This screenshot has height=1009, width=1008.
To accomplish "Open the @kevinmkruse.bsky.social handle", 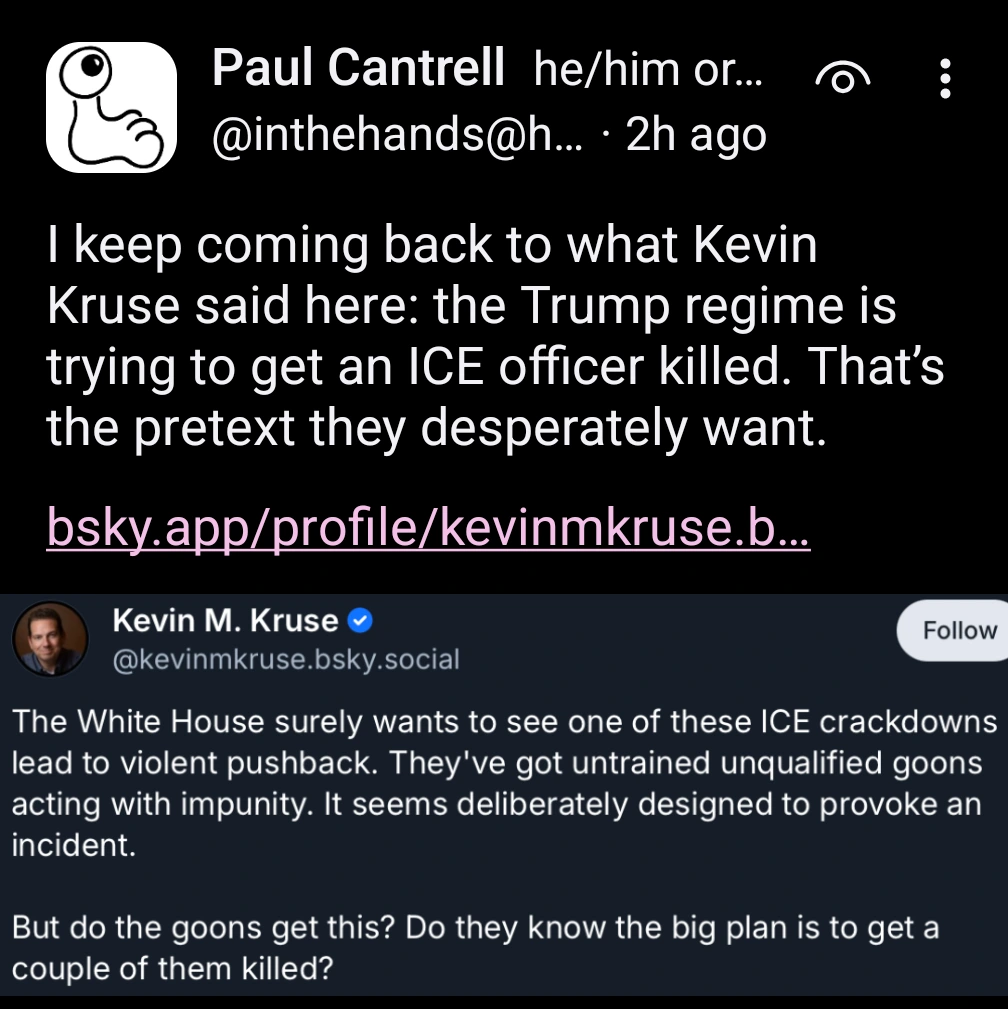I will [x=286, y=659].
